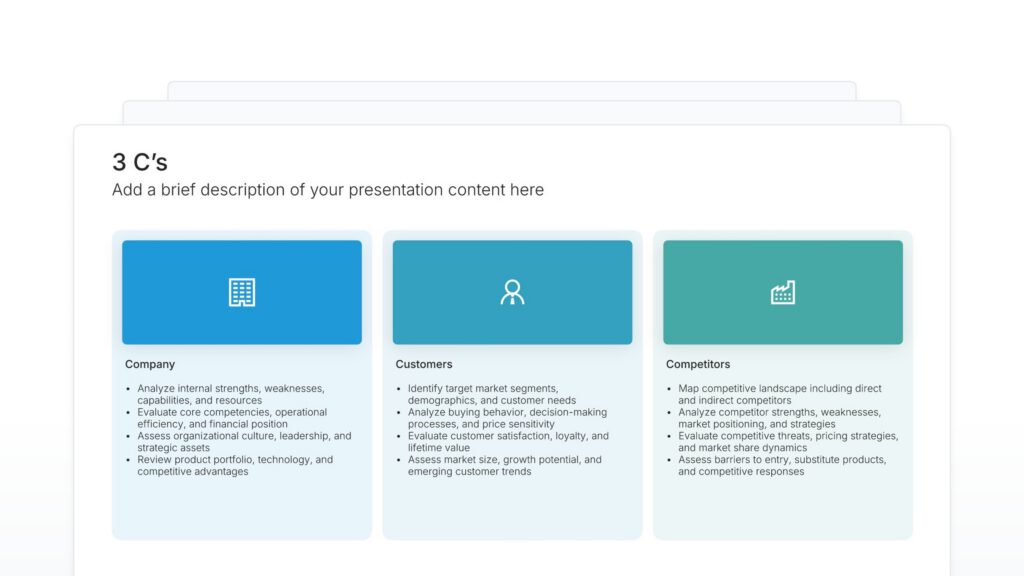
Task: Select the "Analyze buying behavior" bullet
Action: (507, 418)
